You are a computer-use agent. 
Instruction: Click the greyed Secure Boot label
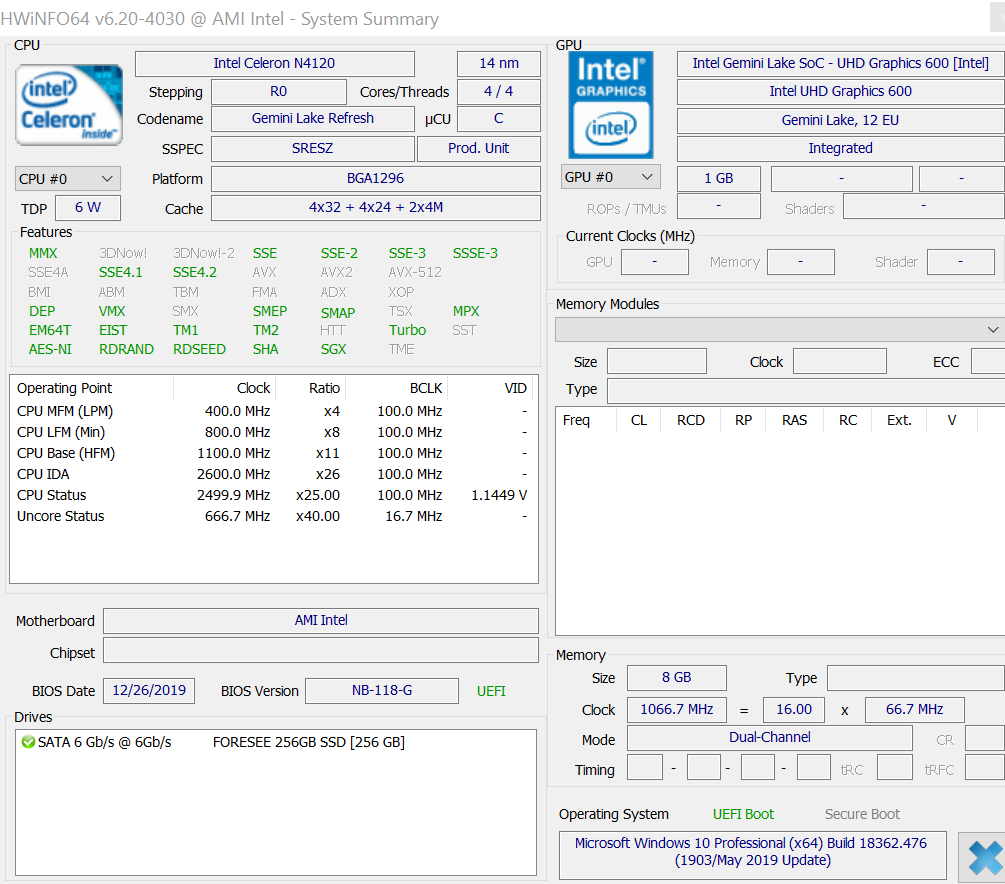(862, 814)
